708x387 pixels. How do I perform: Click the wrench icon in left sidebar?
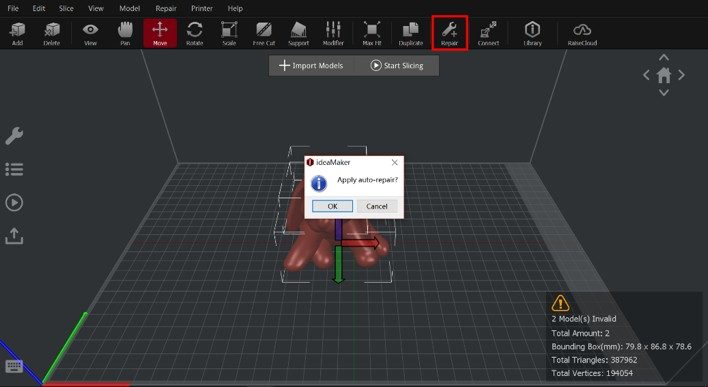(14, 135)
